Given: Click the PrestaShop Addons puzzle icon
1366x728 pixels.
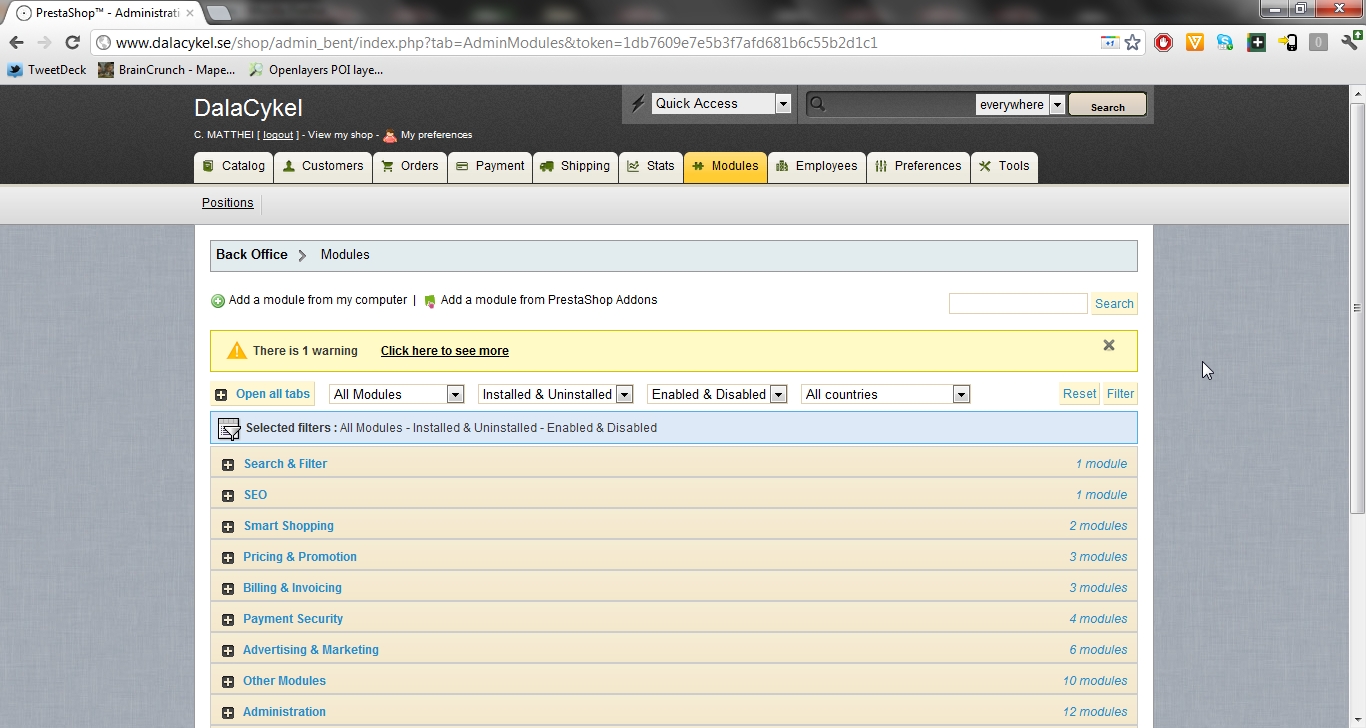Looking at the screenshot, I should pos(430,301).
